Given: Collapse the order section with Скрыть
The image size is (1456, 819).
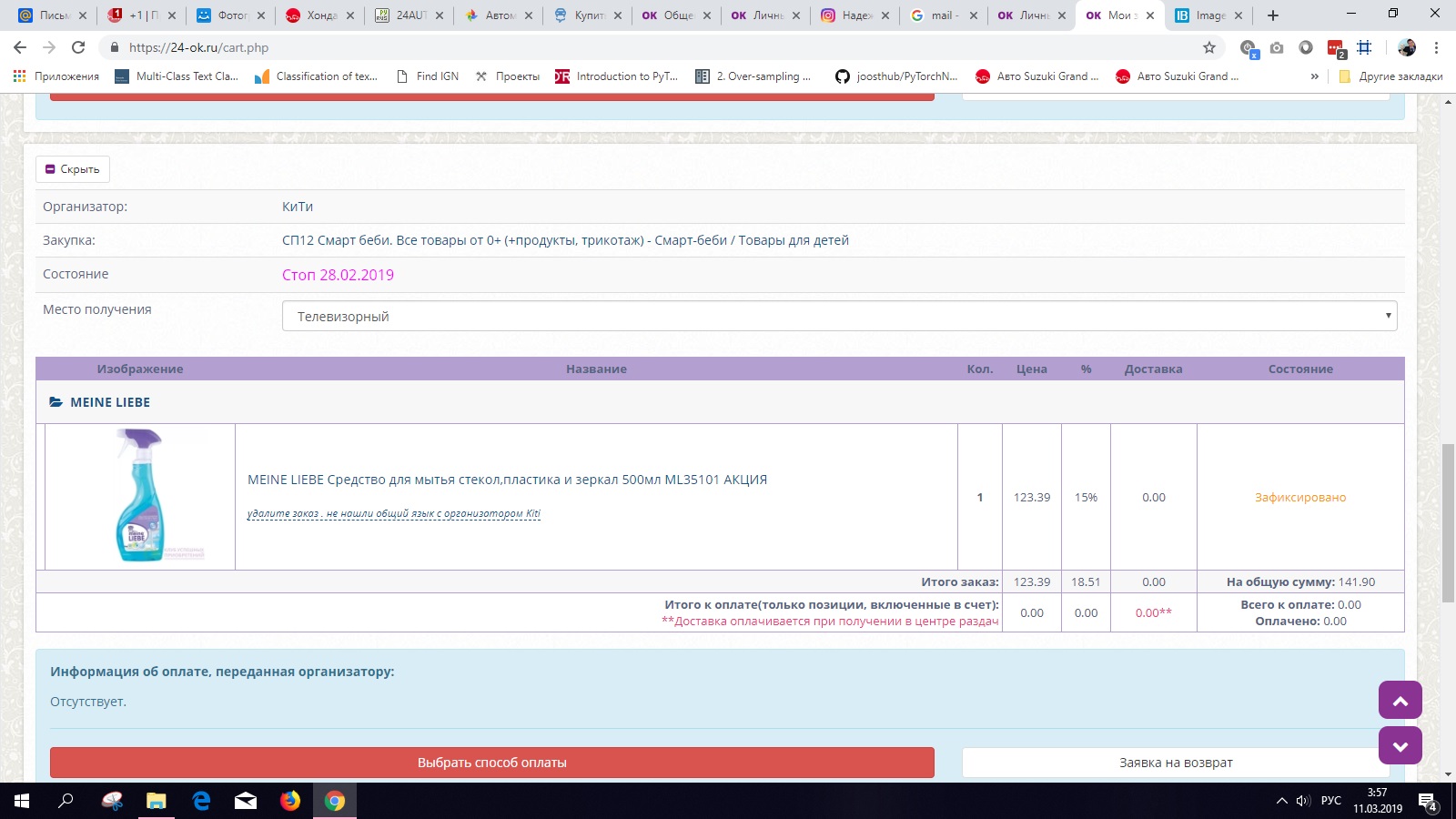Looking at the screenshot, I should point(73,169).
